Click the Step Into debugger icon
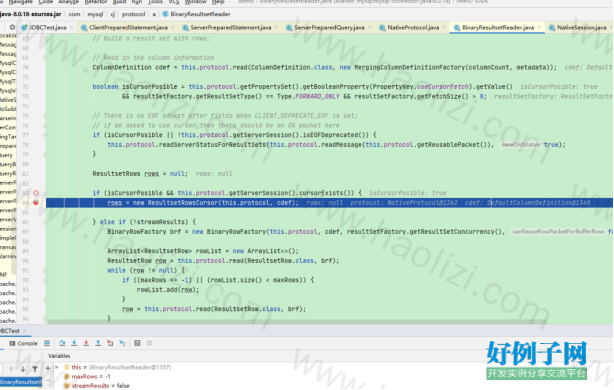Viewport: 614px width, 390px height. point(74,343)
